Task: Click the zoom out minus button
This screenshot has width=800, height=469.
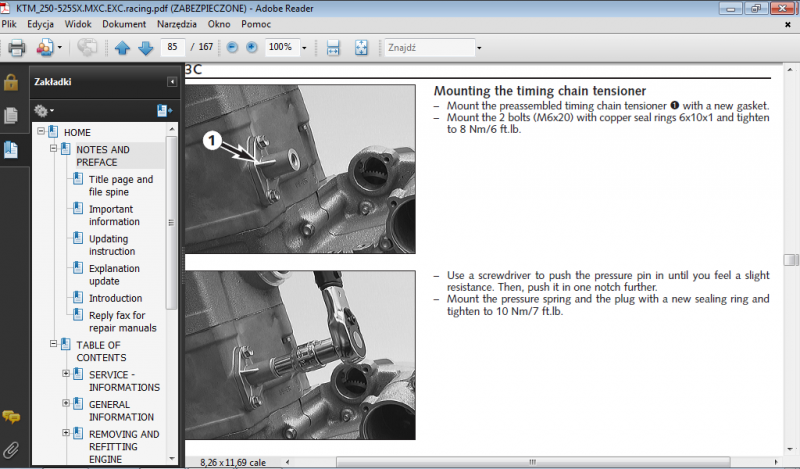Action: (232, 47)
